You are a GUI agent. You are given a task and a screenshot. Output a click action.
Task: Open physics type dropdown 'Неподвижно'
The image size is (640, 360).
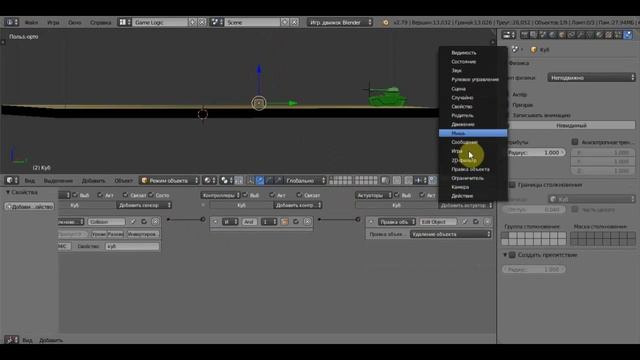(591, 78)
